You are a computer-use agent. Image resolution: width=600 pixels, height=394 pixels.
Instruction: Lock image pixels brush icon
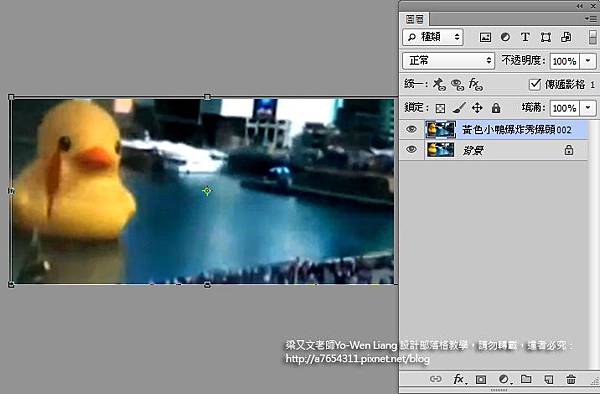pos(459,108)
